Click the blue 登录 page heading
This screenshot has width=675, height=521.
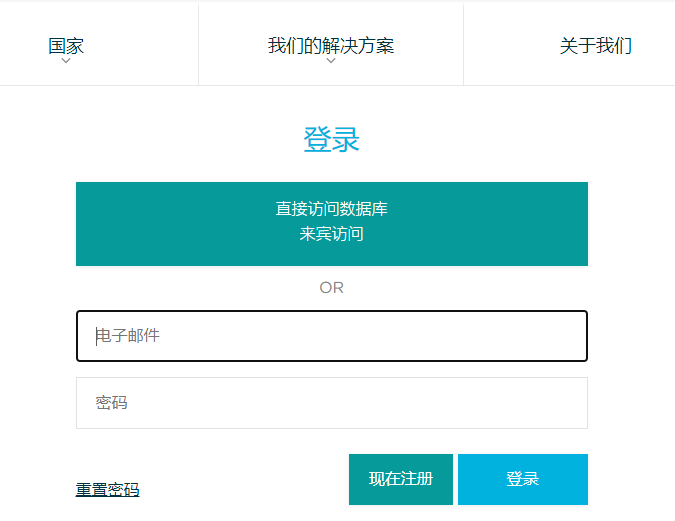tap(331, 140)
